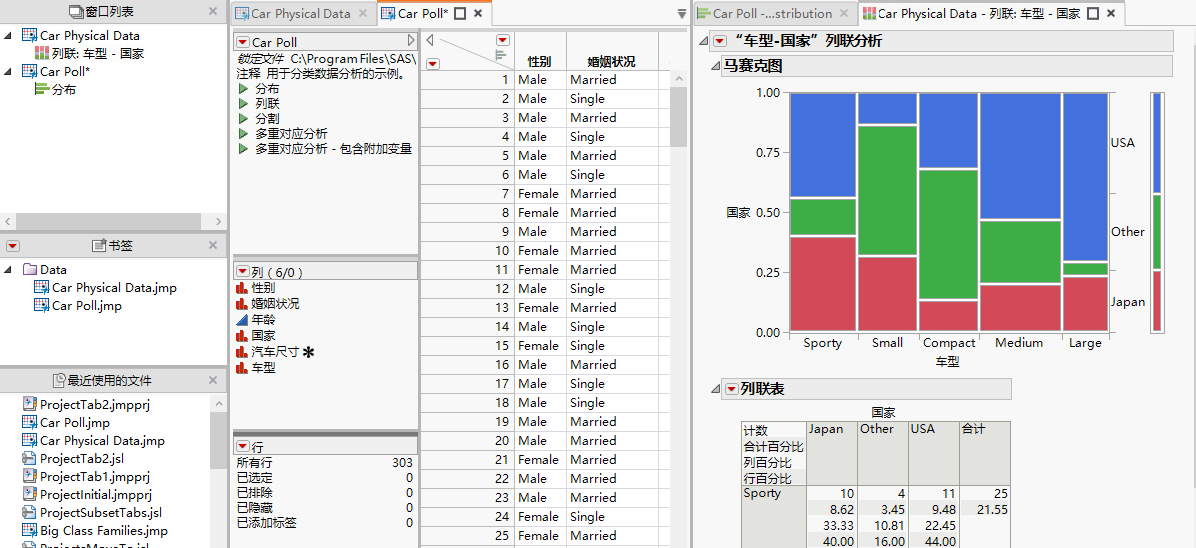
Task: Click the nominal icon beside 汽车尺寸 column
Action: pyautogui.click(x=243, y=351)
